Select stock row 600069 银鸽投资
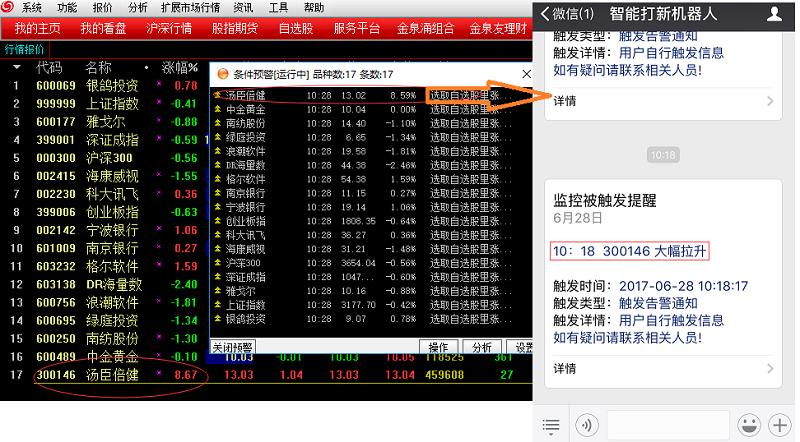Viewport: 800px width, 442px height. 105,86
